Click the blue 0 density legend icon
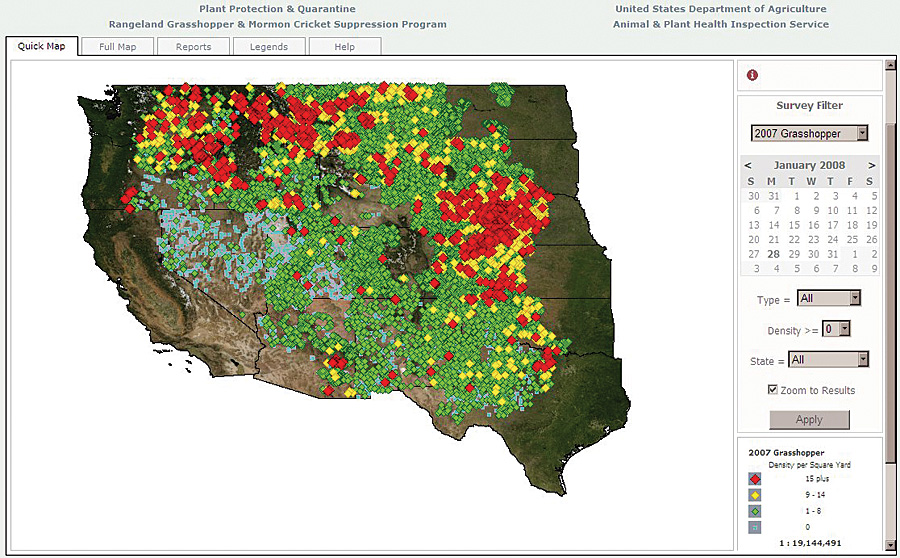Viewport: 900px width, 558px height. 755,526
